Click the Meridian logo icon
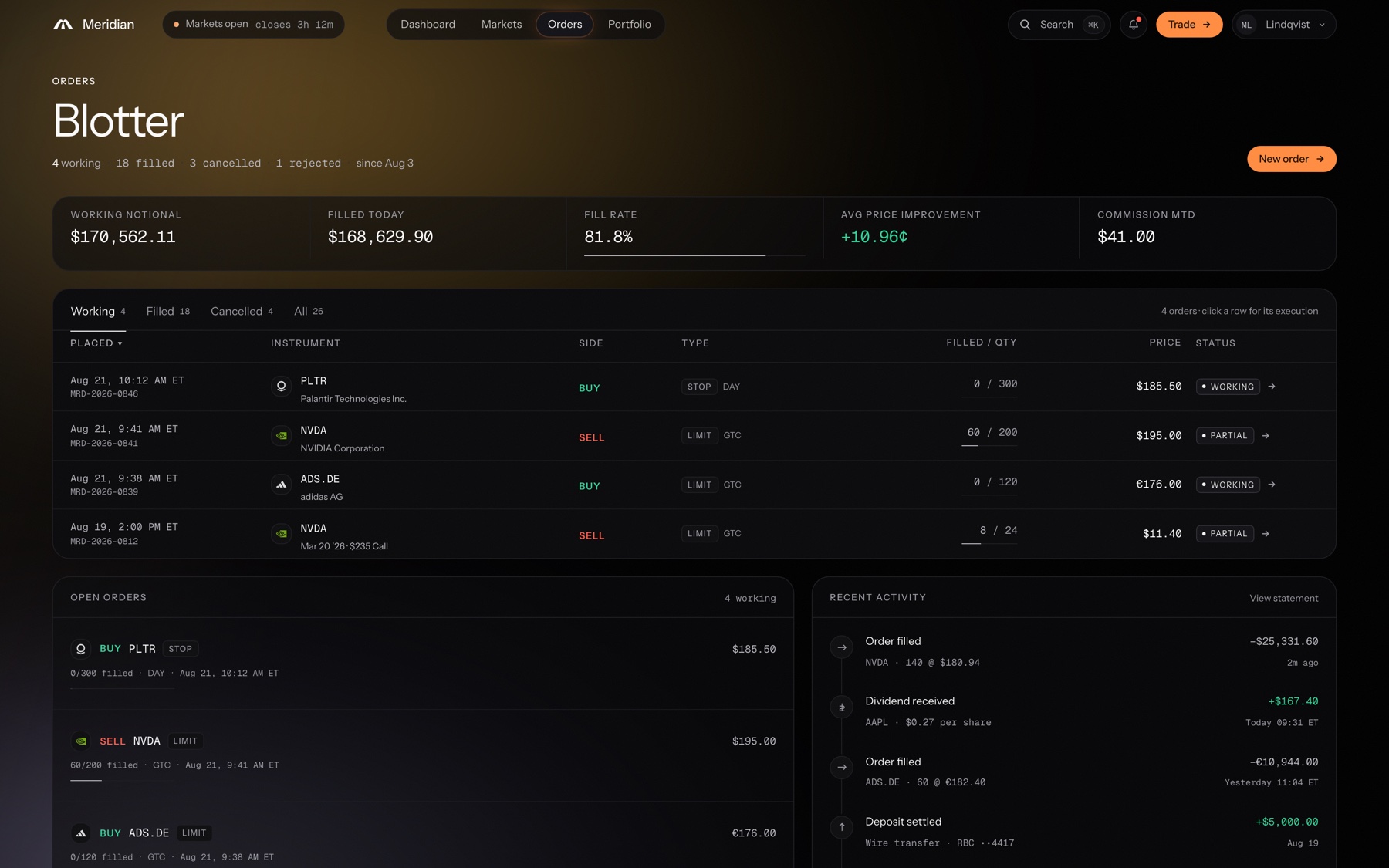The height and width of the screenshot is (868, 1389). [63, 25]
